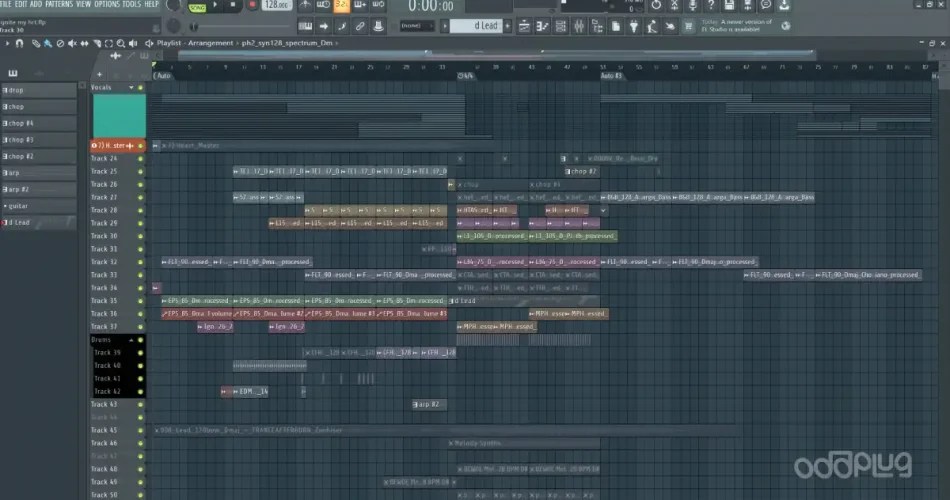The image size is (950, 500).
Task: Open the chat/speech bubble icon
Action: pyautogui.click(x=766, y=5)
